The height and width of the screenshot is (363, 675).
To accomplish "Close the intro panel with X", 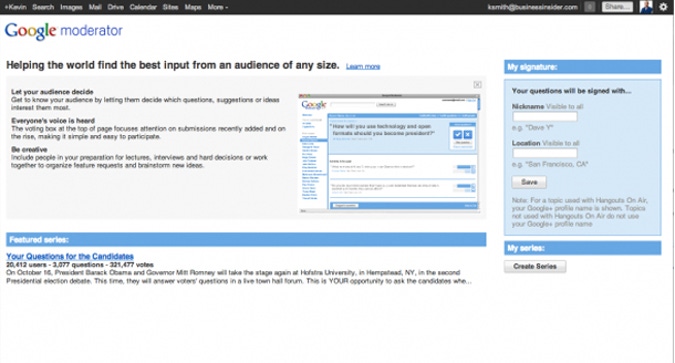I will point(477,85).
